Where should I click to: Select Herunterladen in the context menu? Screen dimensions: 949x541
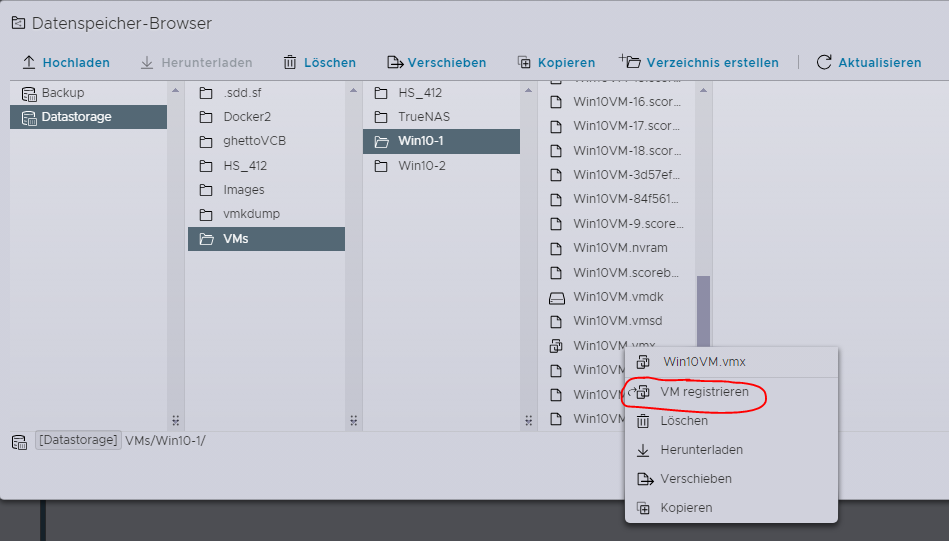(x=701, y=450)
